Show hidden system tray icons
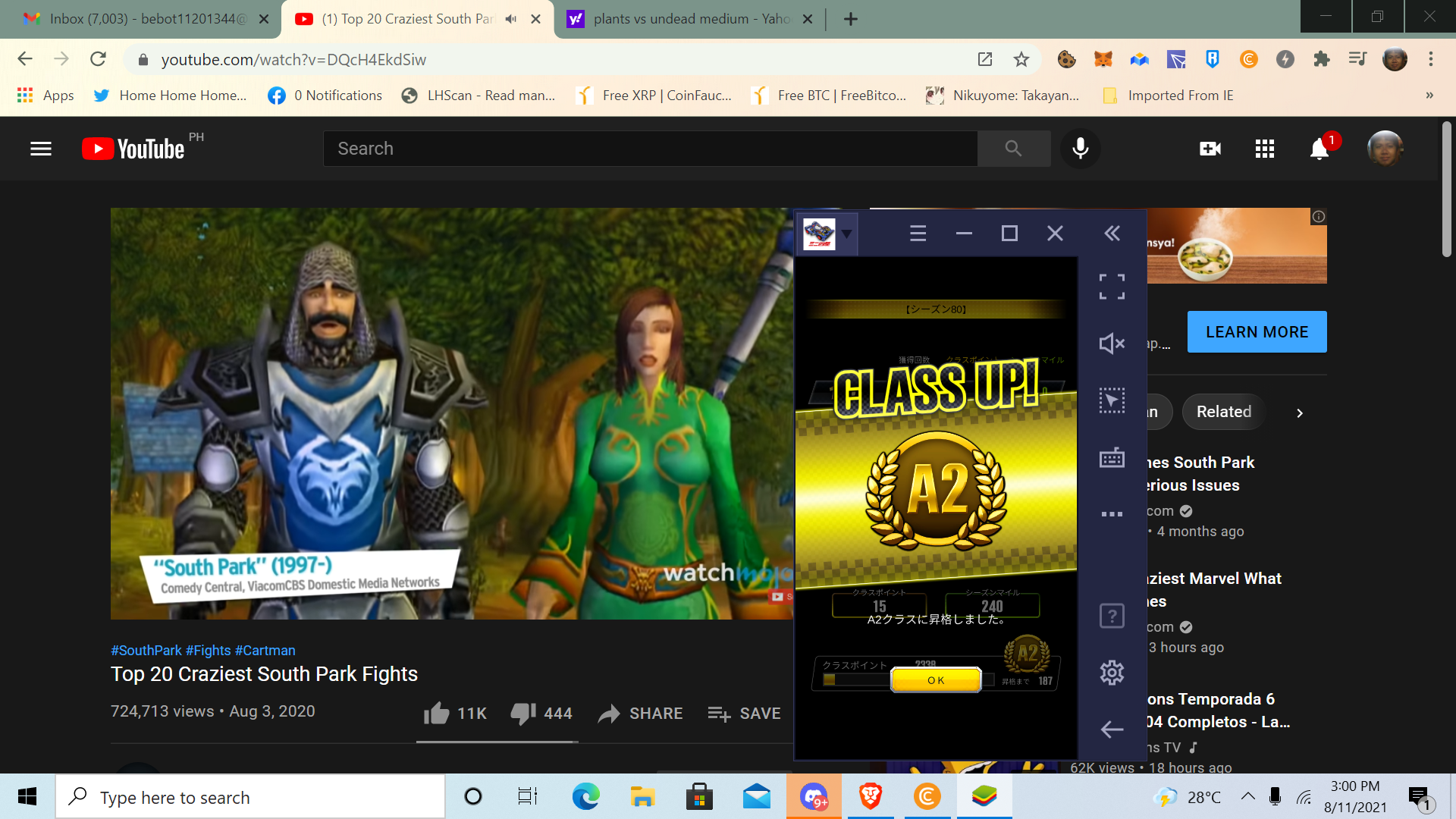 [x=1247, y=796]
